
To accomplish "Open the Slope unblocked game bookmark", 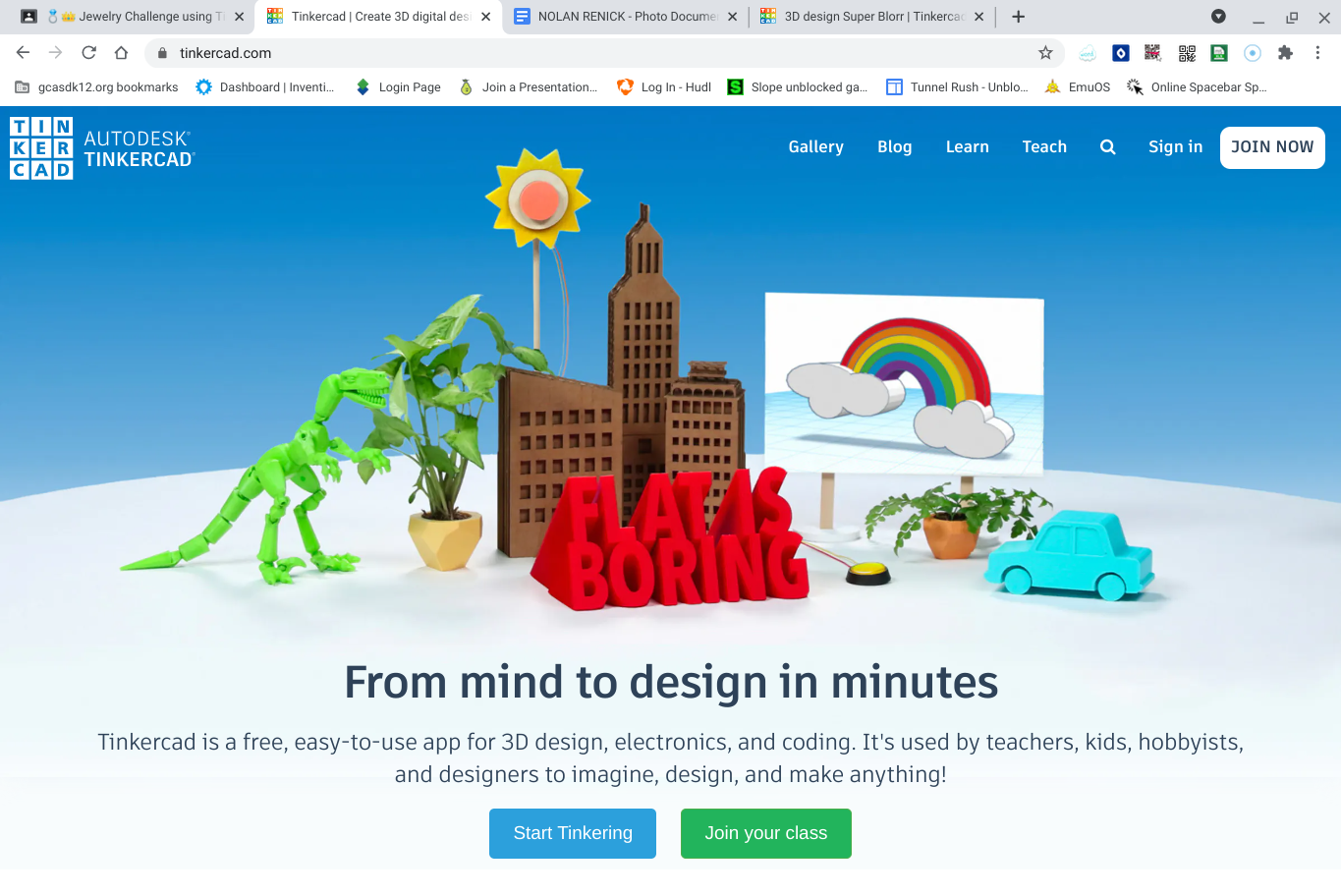I will point(797,87).
